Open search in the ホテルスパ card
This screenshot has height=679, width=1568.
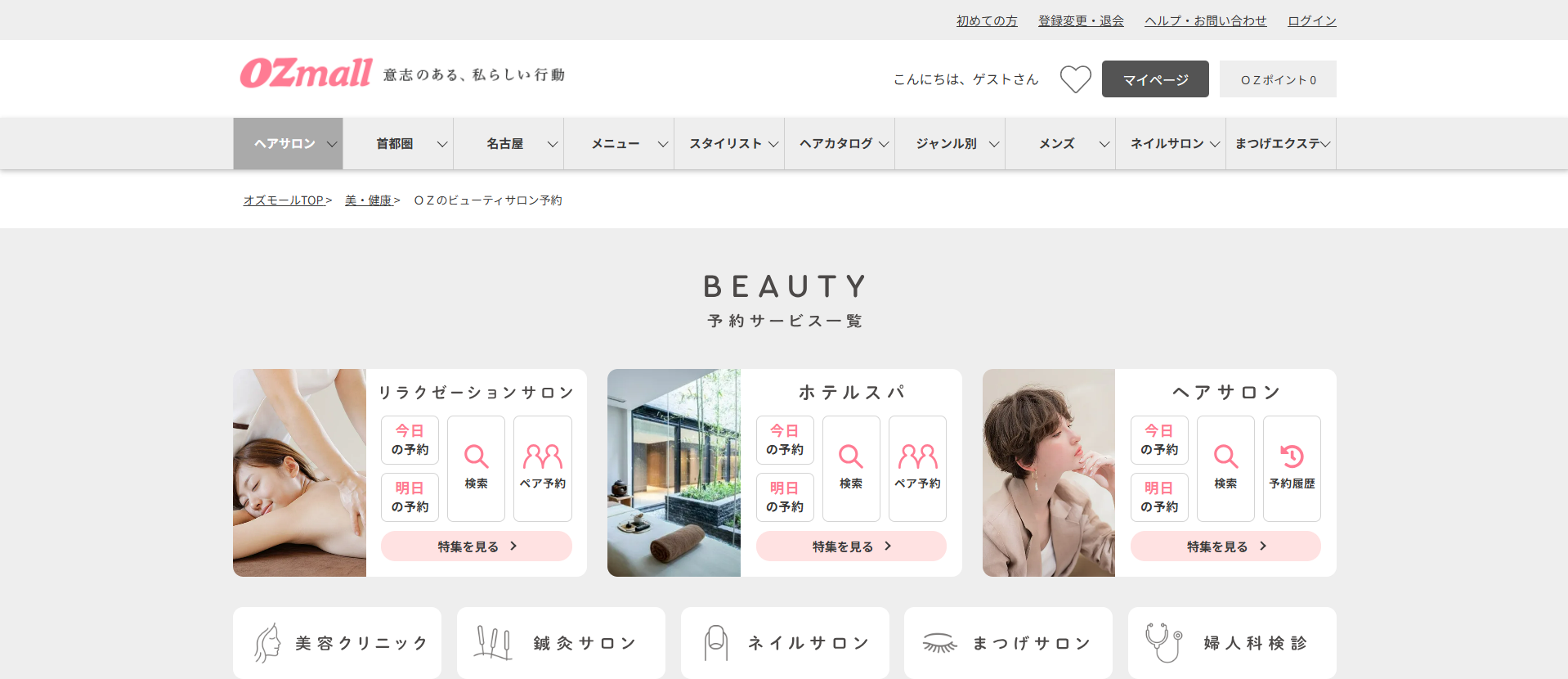[x=851, y=468]
